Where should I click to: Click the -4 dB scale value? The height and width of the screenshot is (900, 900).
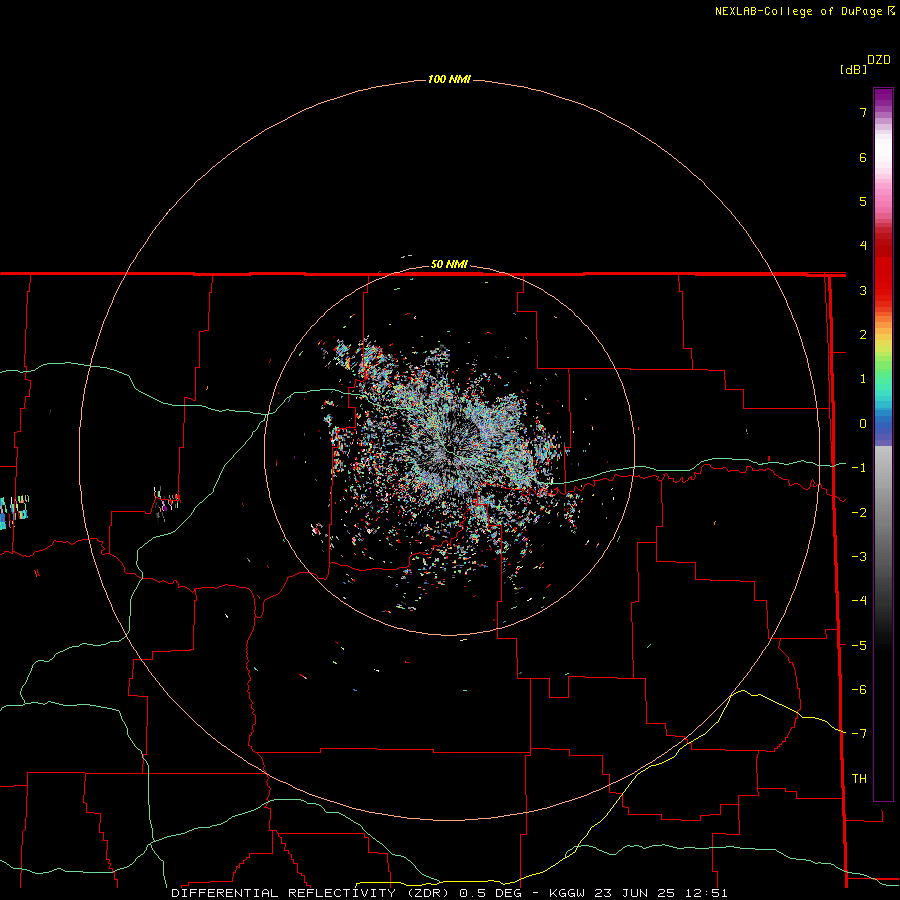pos(859,601)
